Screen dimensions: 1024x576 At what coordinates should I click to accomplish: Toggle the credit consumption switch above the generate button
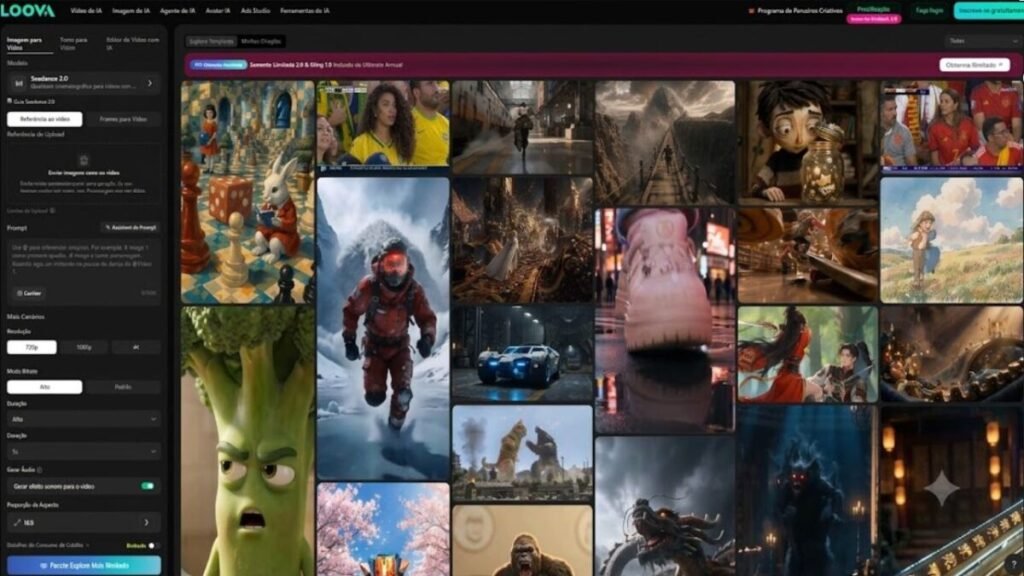click(152, 545)
